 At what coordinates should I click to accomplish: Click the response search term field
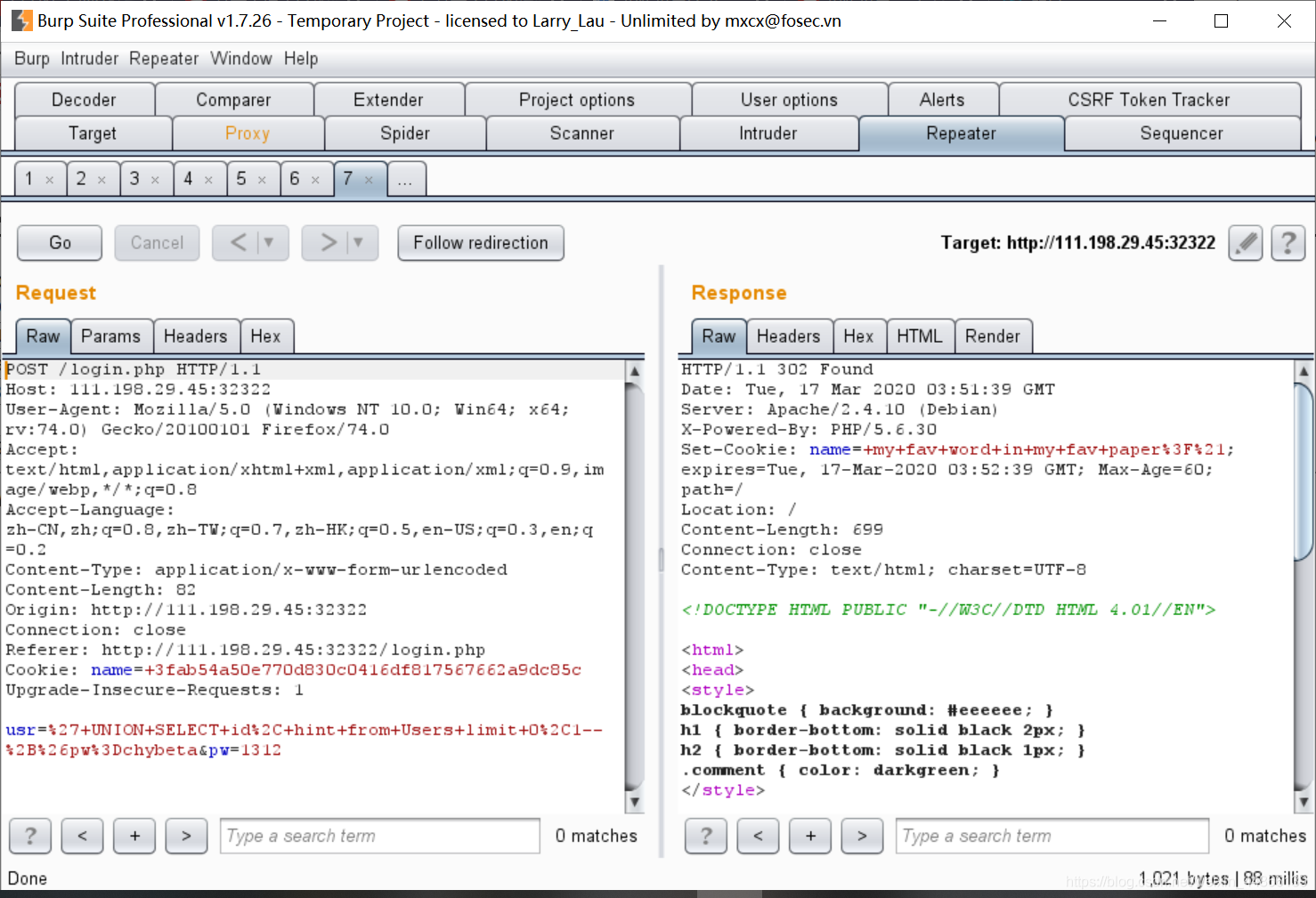click(x=1052, y=836)
